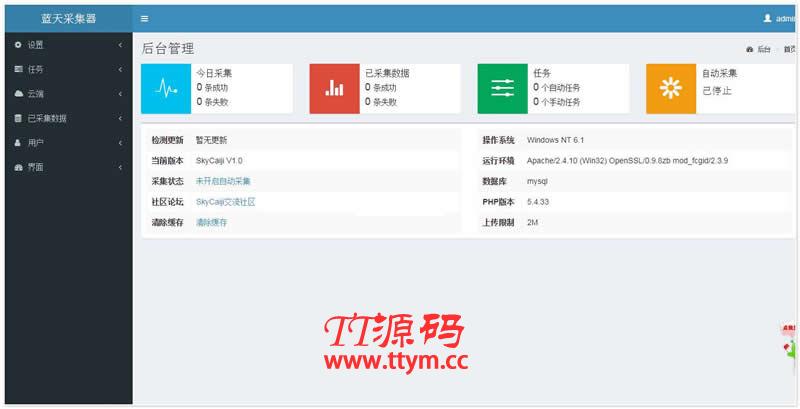The height and width of the screenshot is (409, 800).
Task: Click the green sliders icon for 任务
Action: coord(503,89)
